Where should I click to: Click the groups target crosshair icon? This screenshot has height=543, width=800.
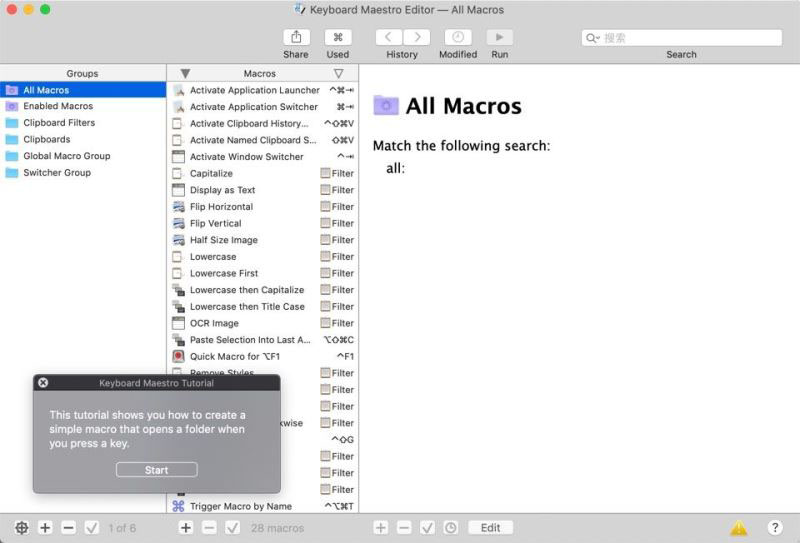coord(21,528)
